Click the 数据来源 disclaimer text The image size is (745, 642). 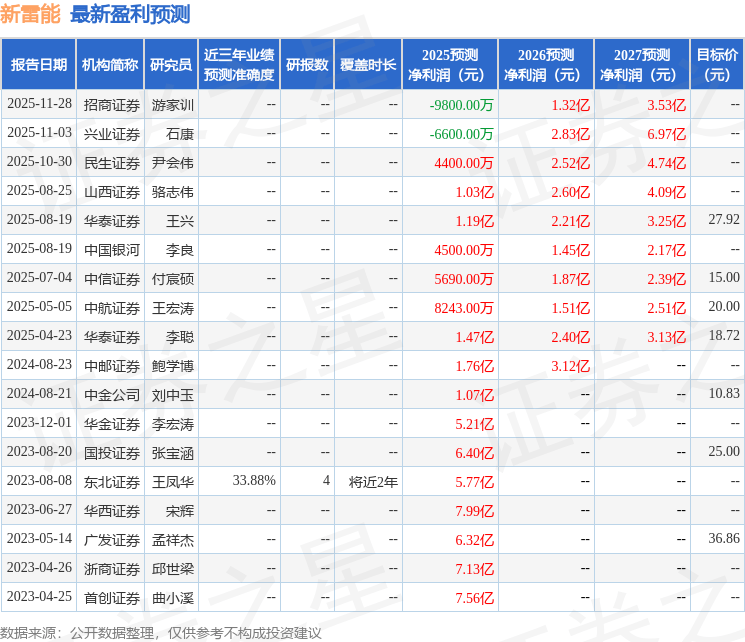pyautogui.click(x=161, y=633)
